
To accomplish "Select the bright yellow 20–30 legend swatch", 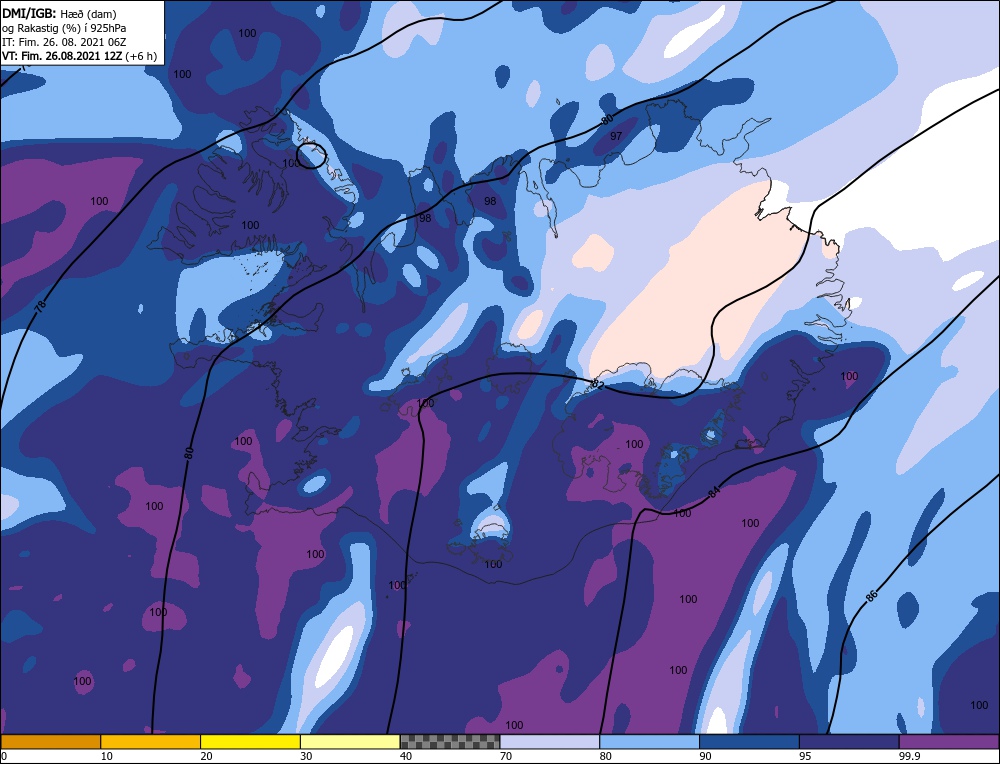I will coord(251,742).
